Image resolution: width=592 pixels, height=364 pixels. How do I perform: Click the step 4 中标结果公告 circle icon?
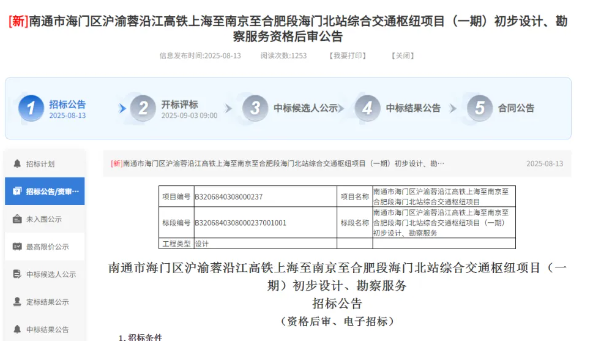pos(367,108)
